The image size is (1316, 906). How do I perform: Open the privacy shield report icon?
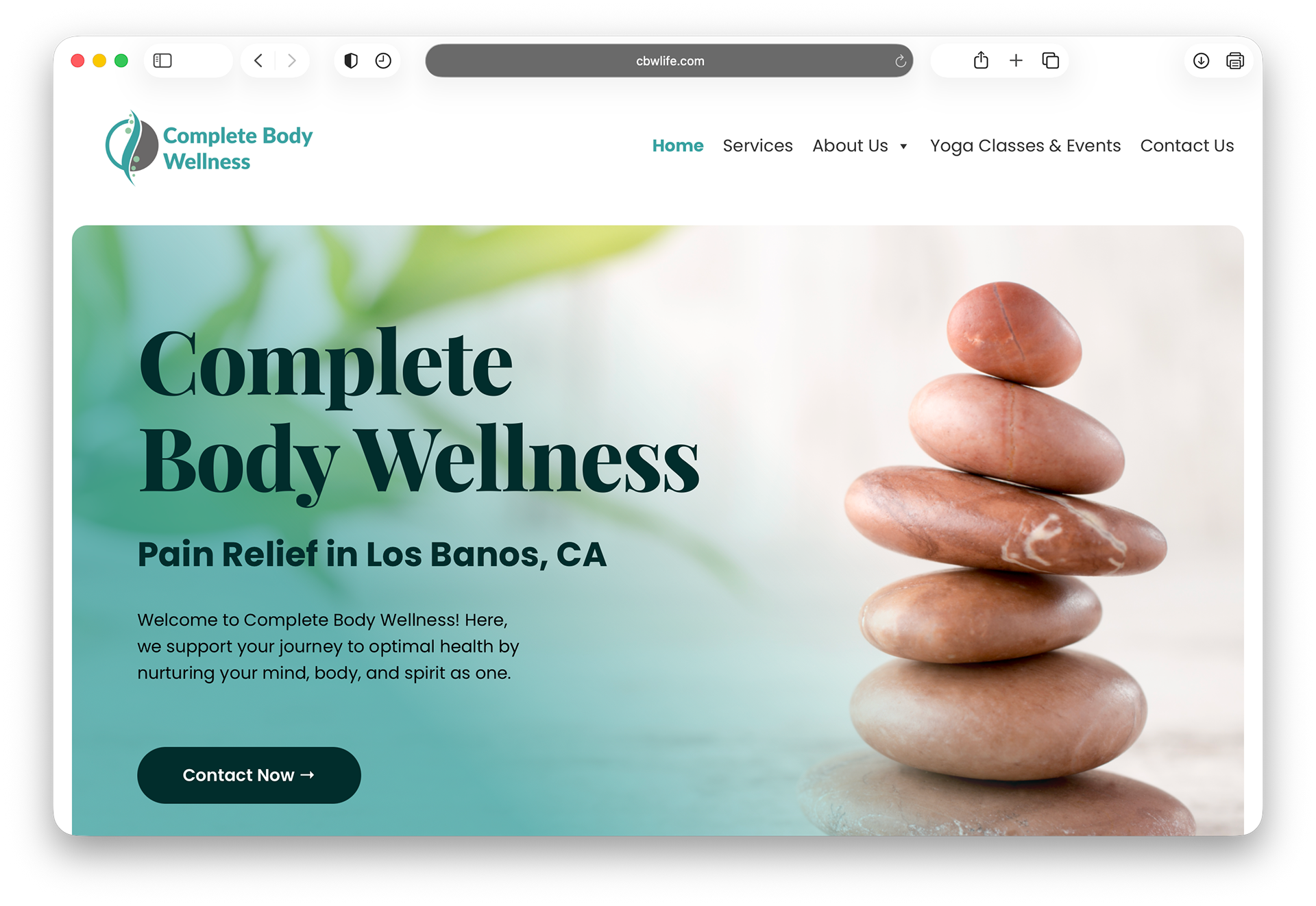(351, 61)
